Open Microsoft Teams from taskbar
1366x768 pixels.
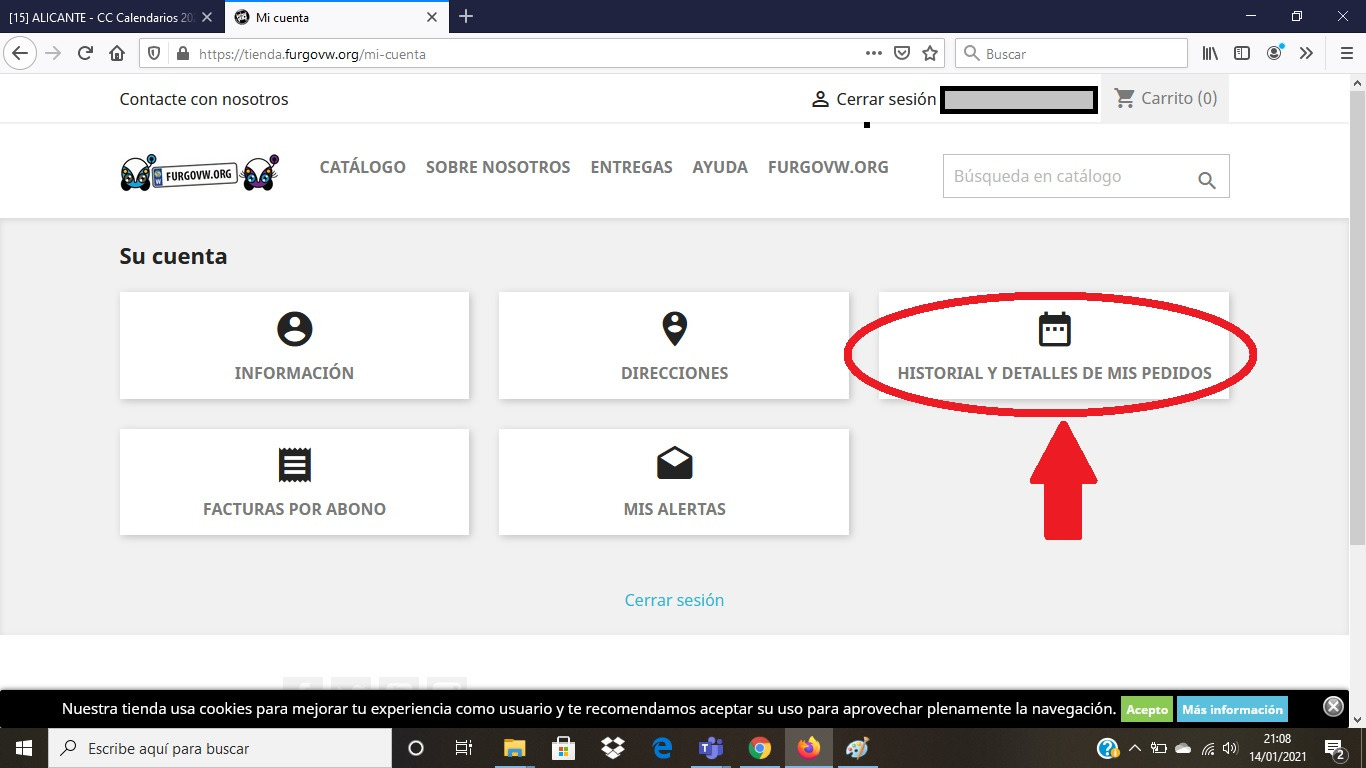point(710,748)
